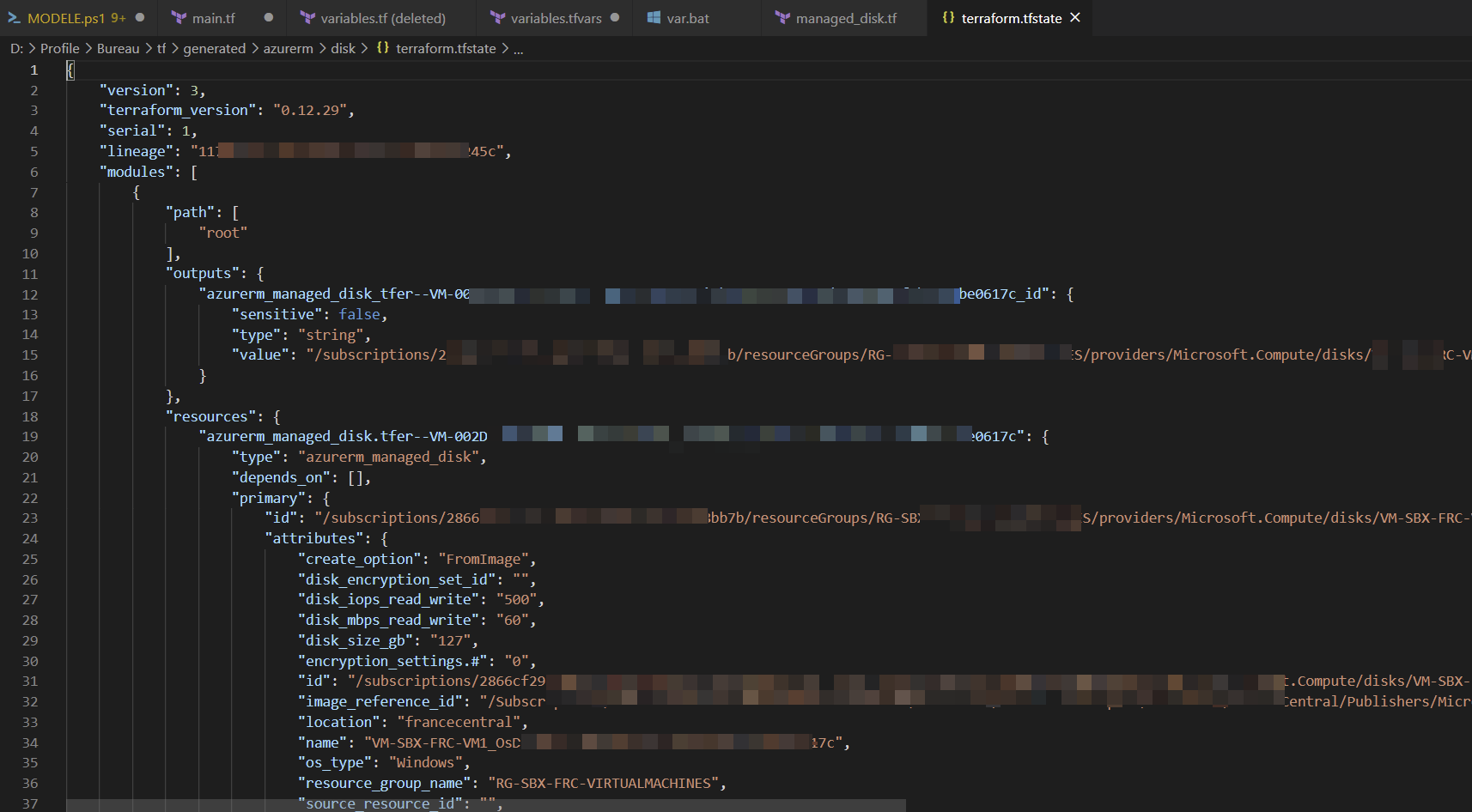
Task: Click line number 24 in the gutter
Action: (x=30, y=539)
